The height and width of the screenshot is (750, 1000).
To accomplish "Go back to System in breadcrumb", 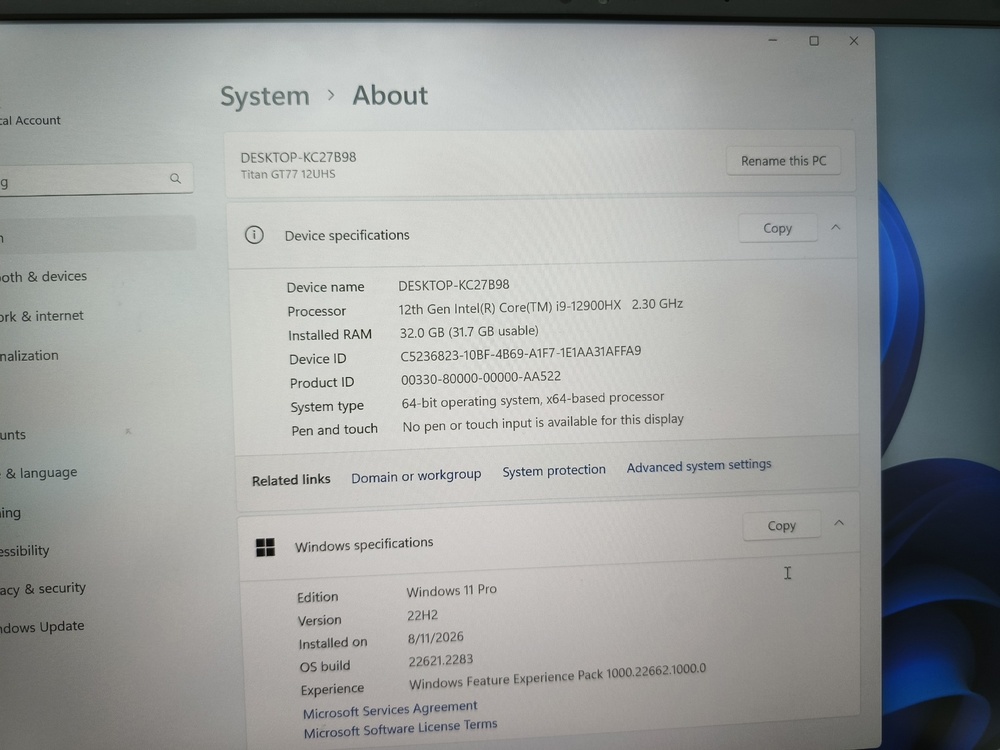I will point(265,96).
